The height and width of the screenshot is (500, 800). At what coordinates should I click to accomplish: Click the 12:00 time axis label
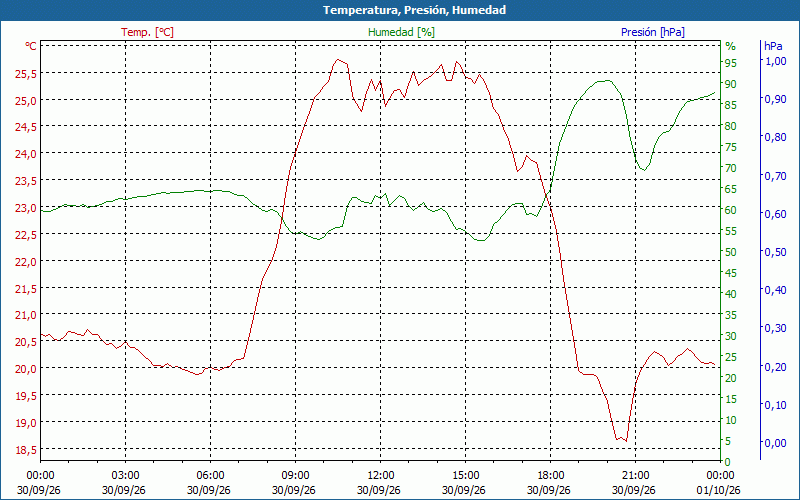tap(380, 476)
